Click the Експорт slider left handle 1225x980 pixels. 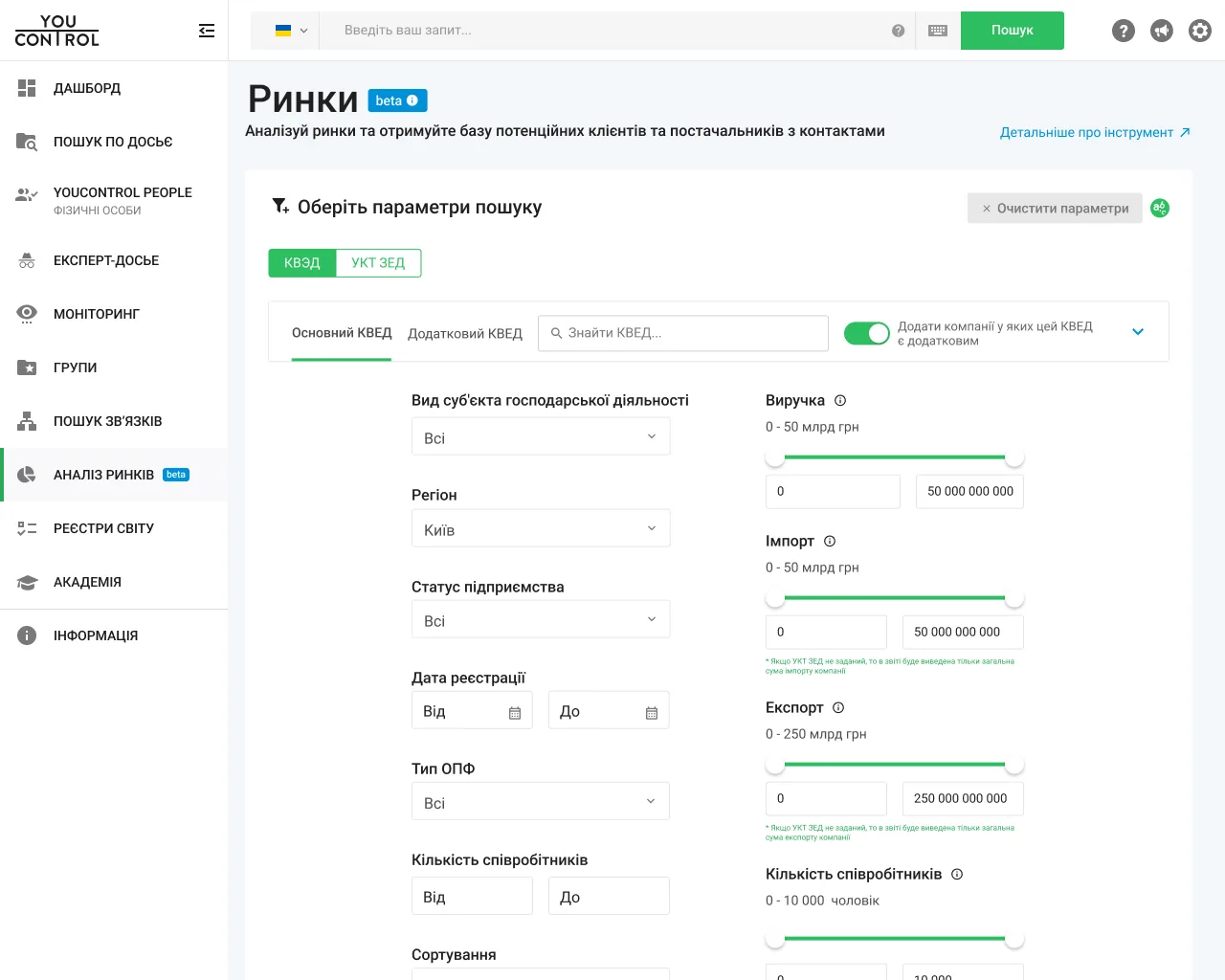pos(775,765)
